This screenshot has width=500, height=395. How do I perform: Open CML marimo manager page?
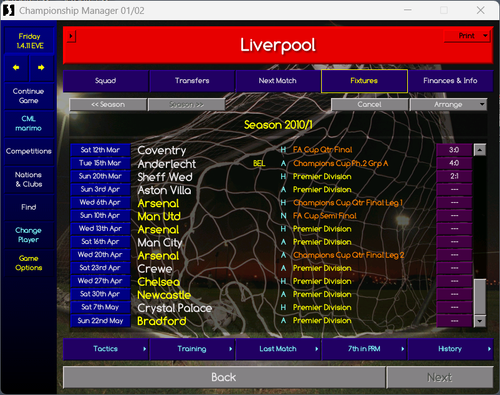pyautogui.click(x=29, y=123)
